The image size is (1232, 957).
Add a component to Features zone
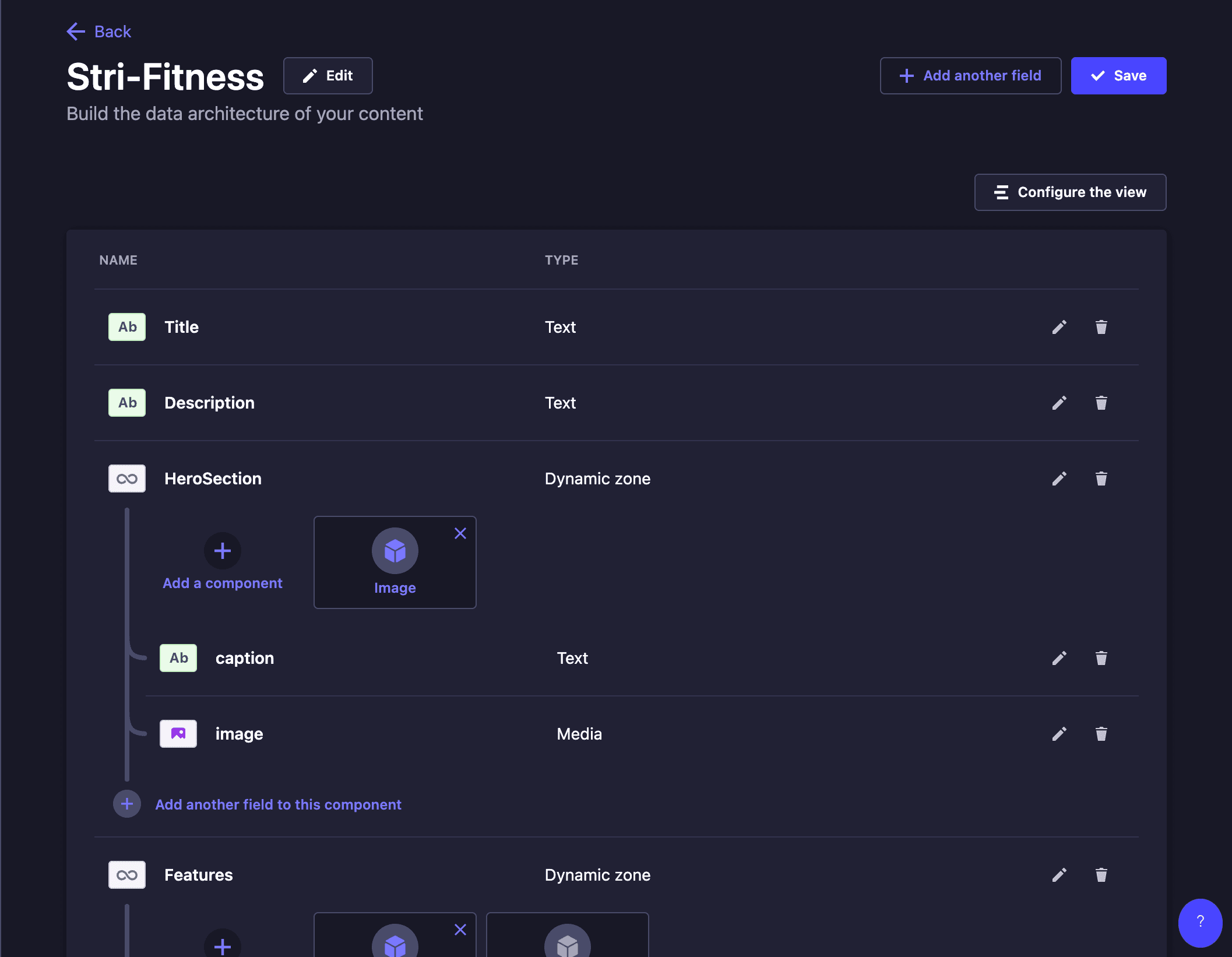[223, 943]
